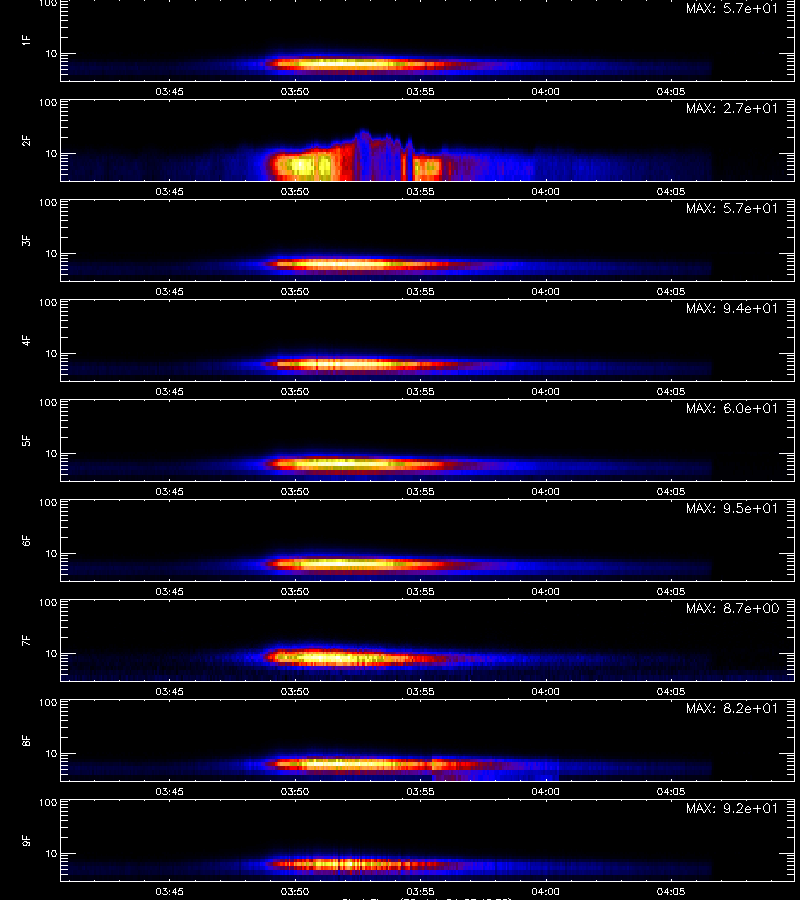Click the 10 y-axis label of 7F panel
The height and width of the screenshot is (900, 800).
click(52, 653)
